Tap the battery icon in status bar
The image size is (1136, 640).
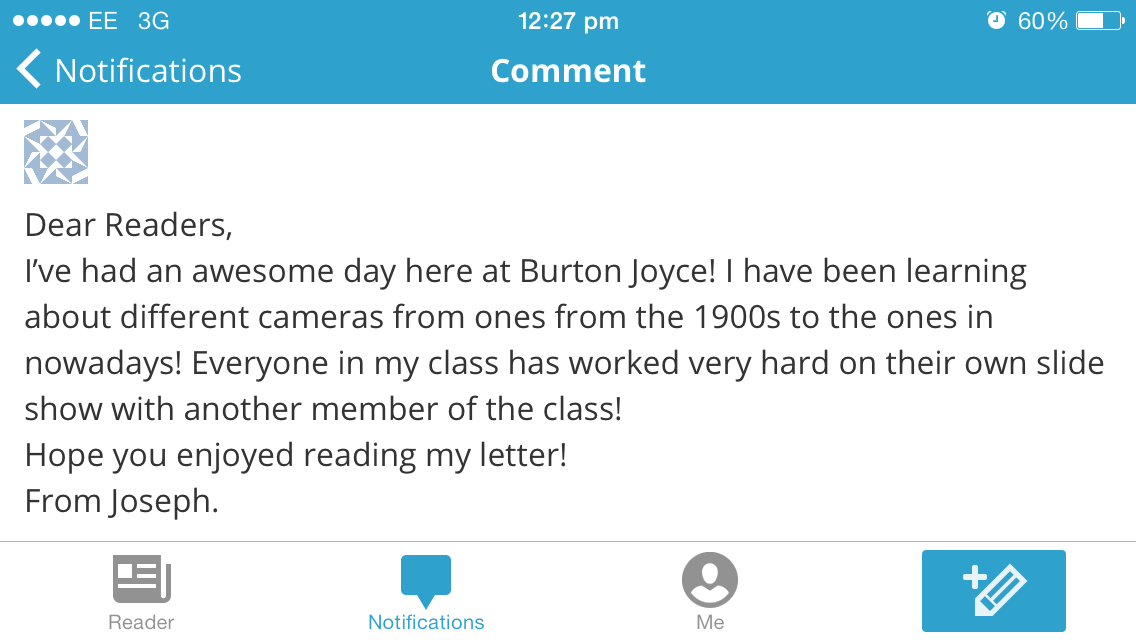coord(1100,20)
